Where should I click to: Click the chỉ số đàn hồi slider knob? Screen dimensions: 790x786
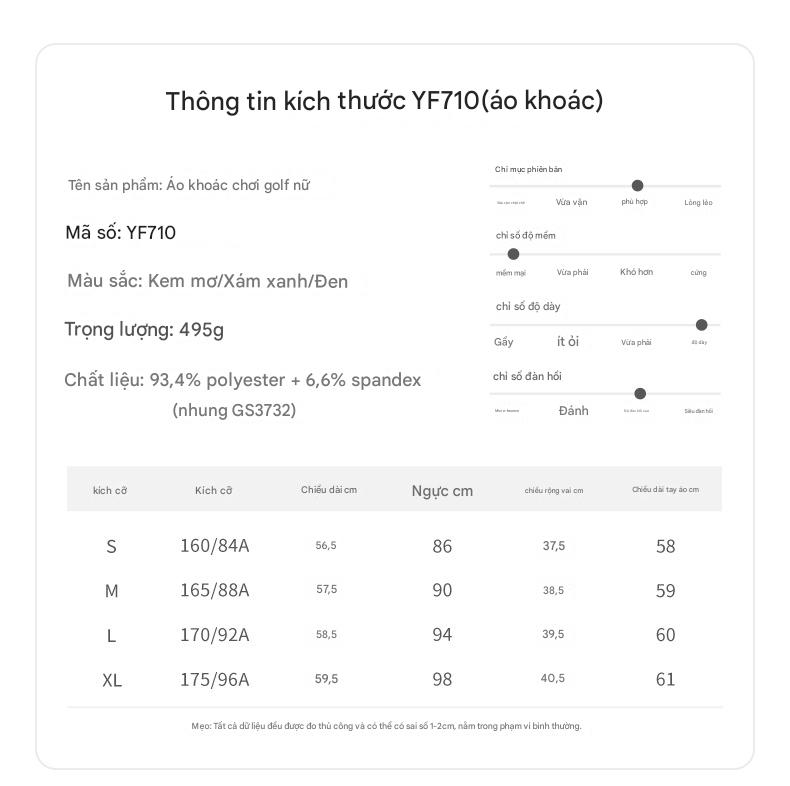[x=640, y=394]
